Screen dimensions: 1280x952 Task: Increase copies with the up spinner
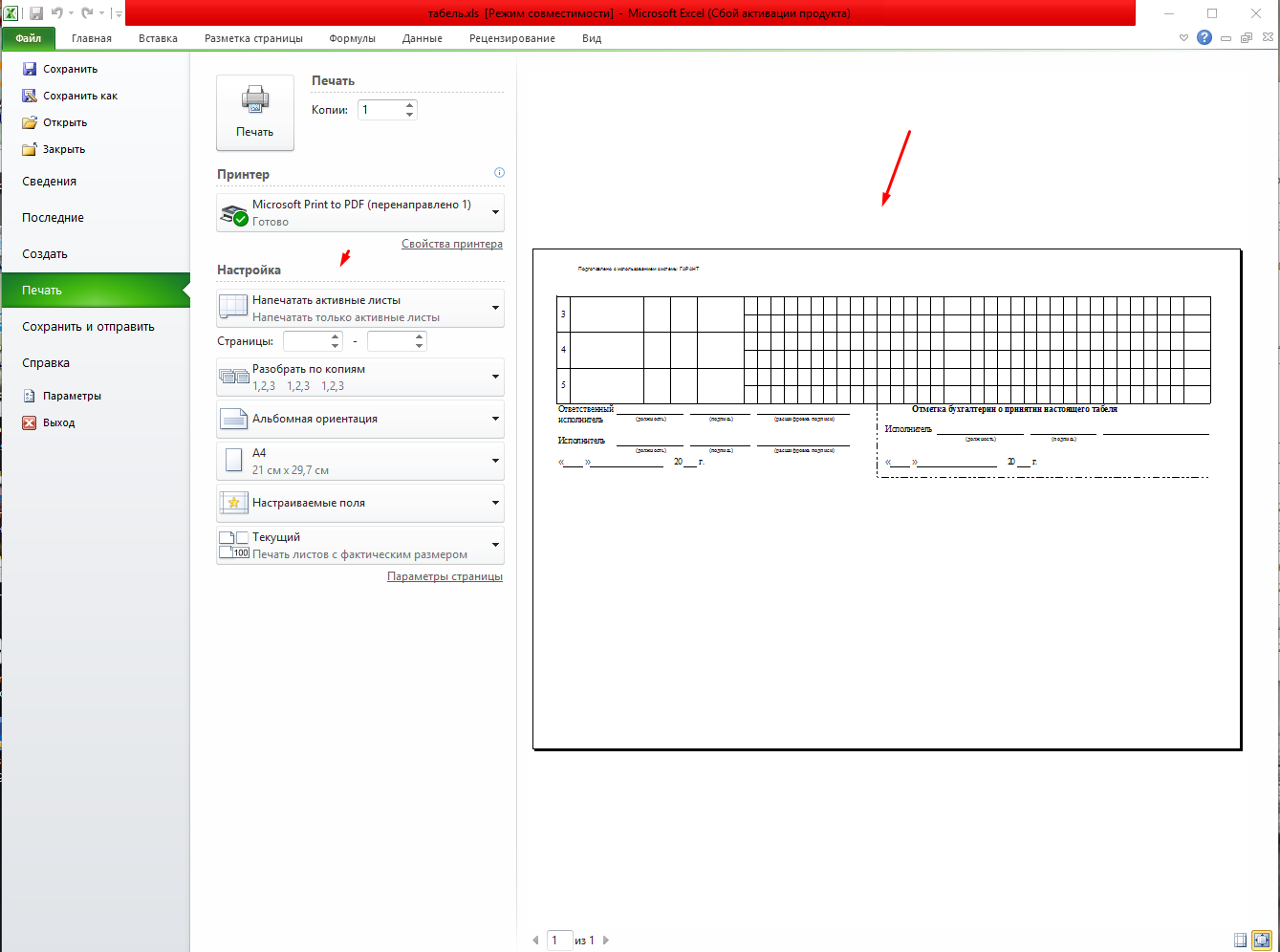coord(410,105)
